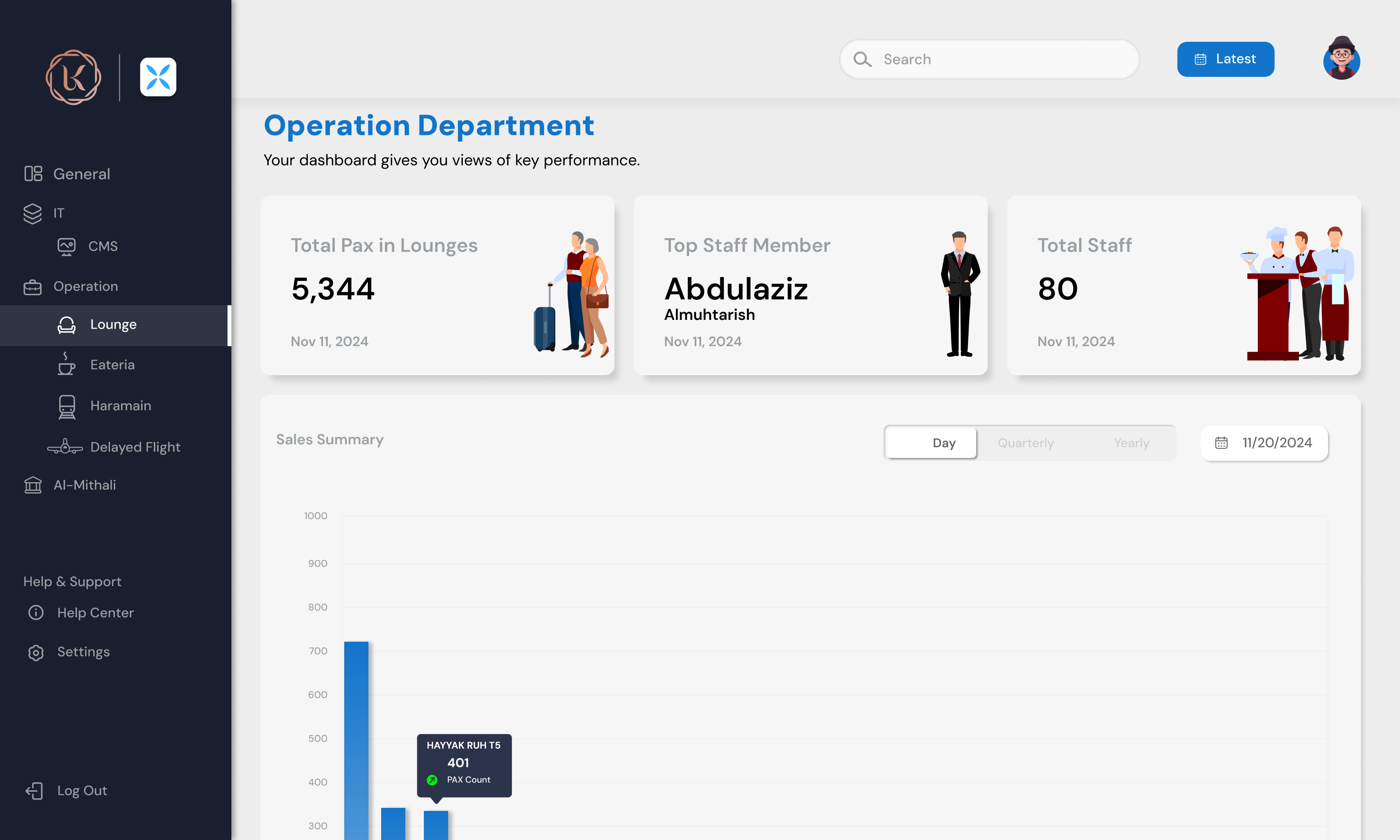This screenshot has height=840, width=1400.
Task: Click the bank building icon for Al-Mithali
Action: coord(33,485)
